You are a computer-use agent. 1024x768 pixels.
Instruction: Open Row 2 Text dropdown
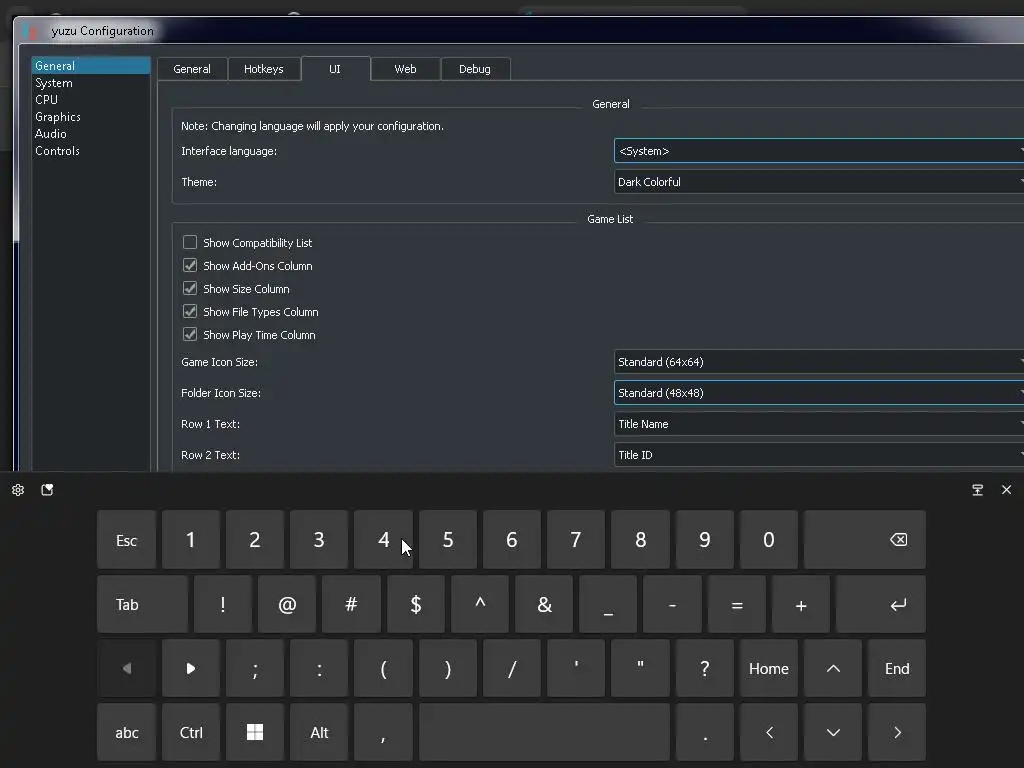point(819,455)
